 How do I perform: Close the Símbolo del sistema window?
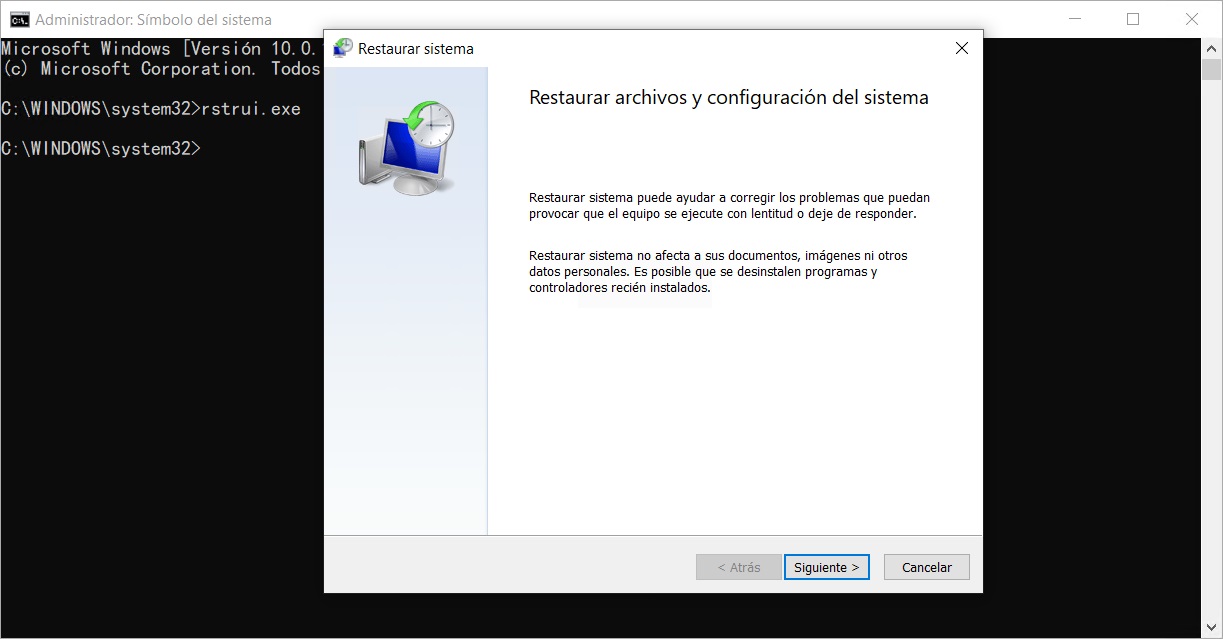click(x=1191, y=19)
